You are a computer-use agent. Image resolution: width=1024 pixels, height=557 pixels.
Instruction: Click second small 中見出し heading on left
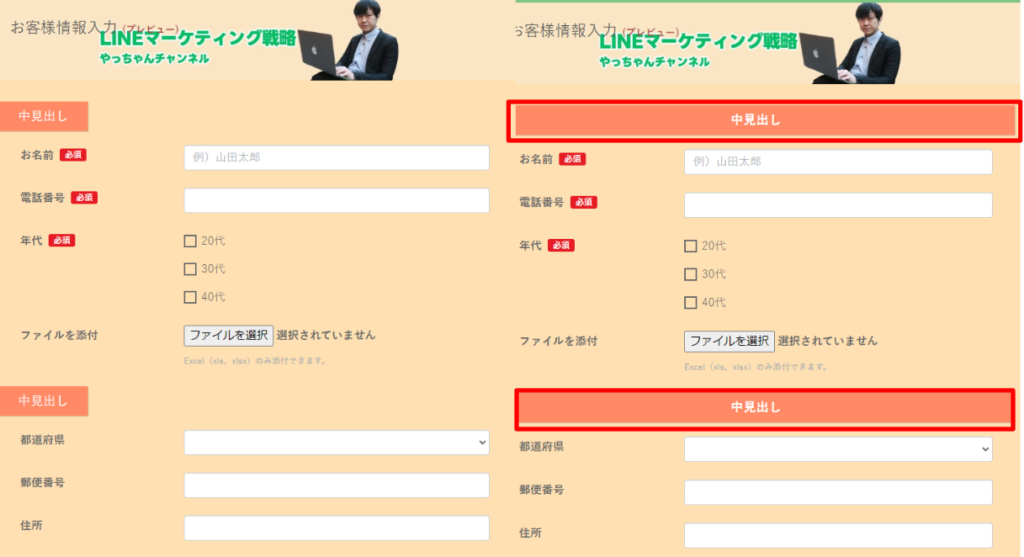click(44, 401)
